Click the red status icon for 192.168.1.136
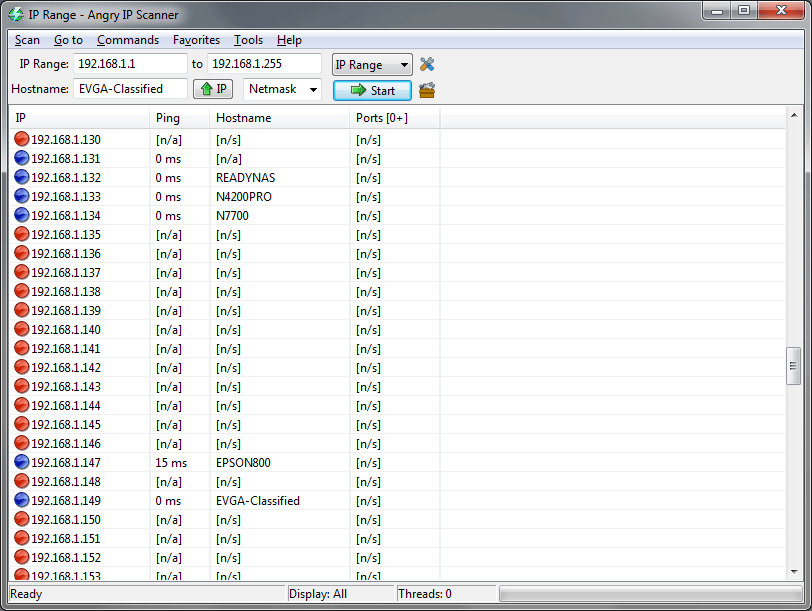 tap(22, 253)
